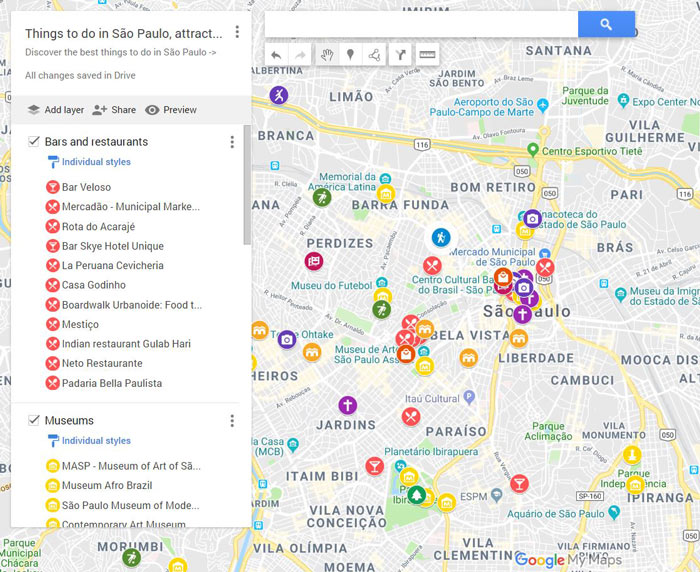Click the sidebar panel scrollbar
700x572 pixels.
pos(247,185)
